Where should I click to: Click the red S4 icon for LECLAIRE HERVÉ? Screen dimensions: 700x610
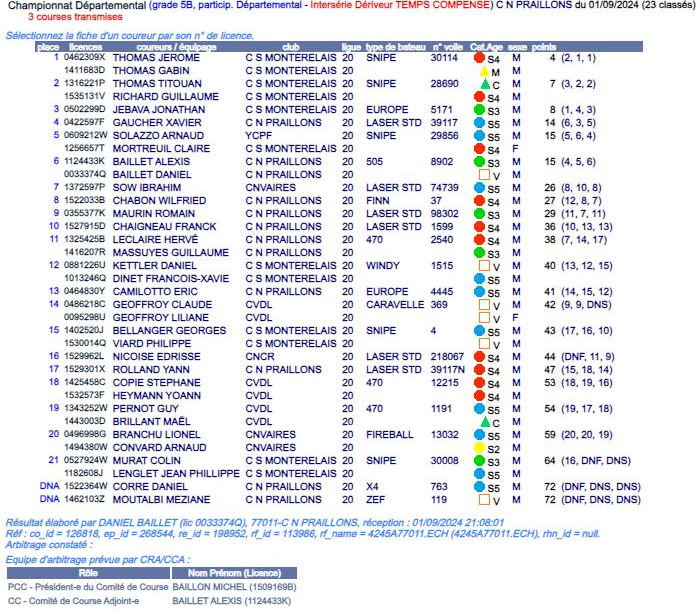click(479, 239)
